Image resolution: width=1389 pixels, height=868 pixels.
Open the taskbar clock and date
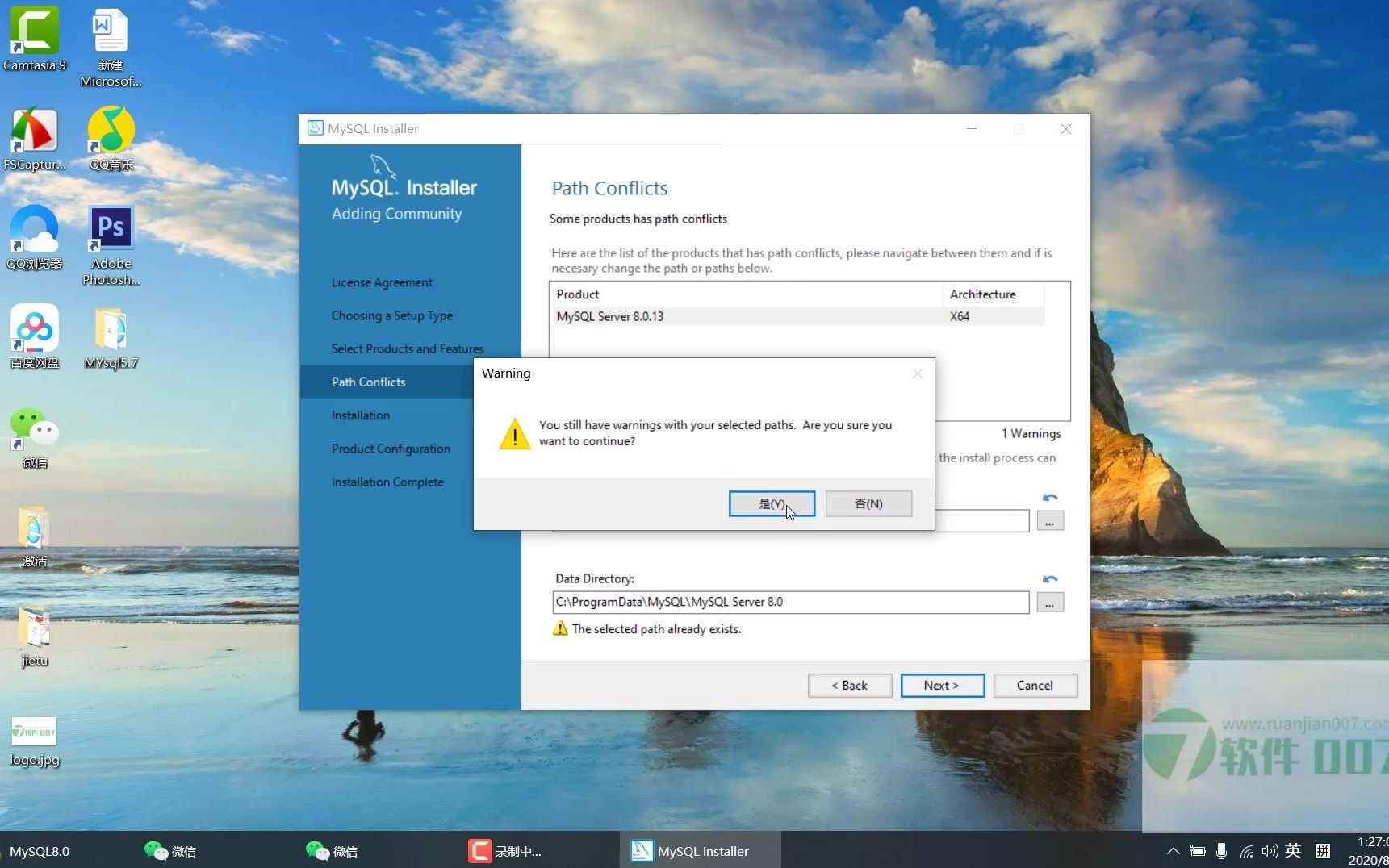(1368, 851)
